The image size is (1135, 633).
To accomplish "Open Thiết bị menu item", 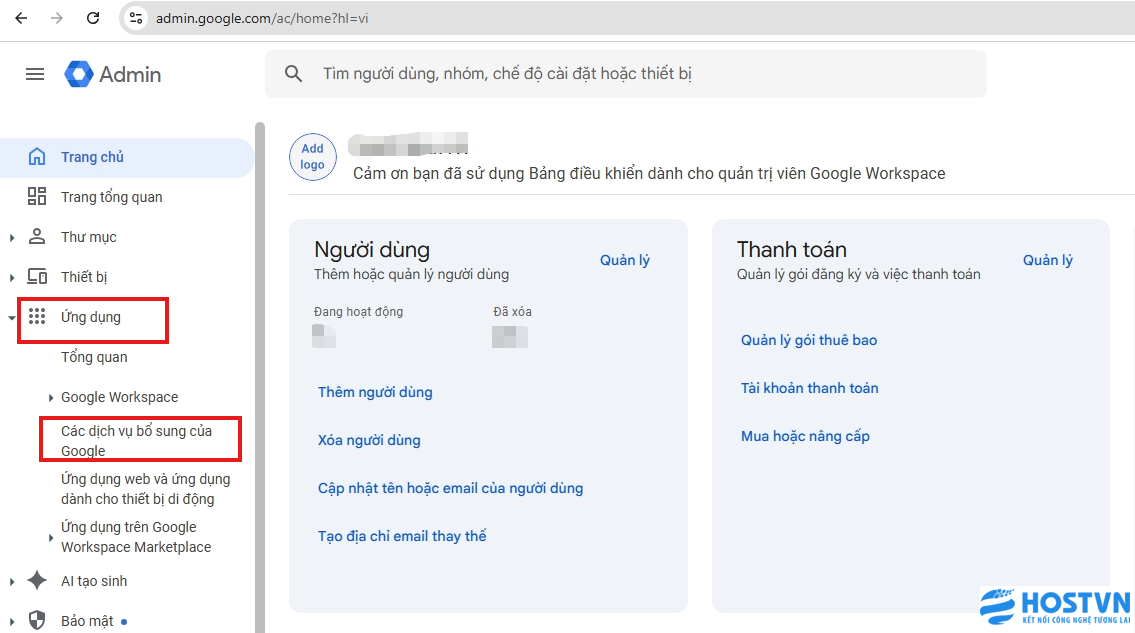I will [x=84, y=277].
